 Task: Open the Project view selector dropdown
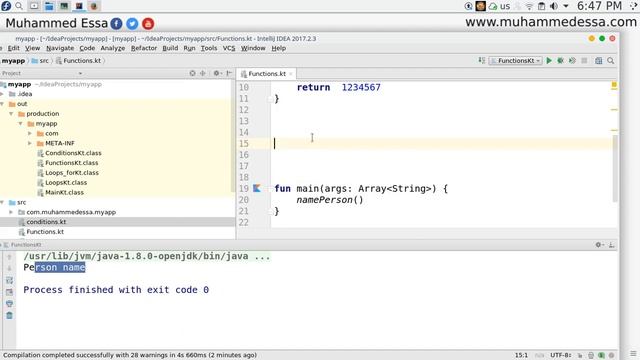pos(80,73)
